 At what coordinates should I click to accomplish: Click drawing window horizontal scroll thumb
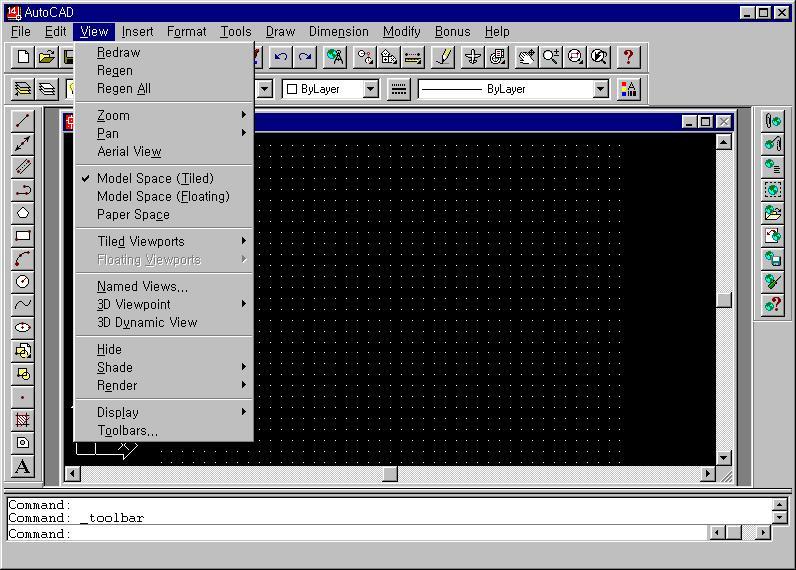point(390,474)
